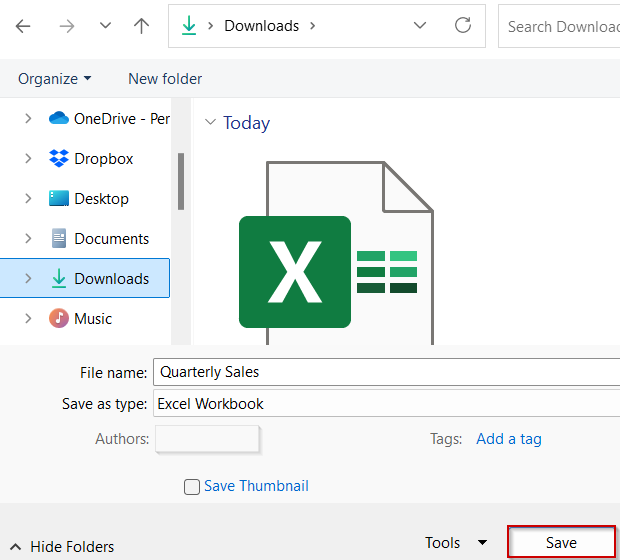Open the address bar history dropdown
The height and width of the screenshot is (560, 620).
420,26
